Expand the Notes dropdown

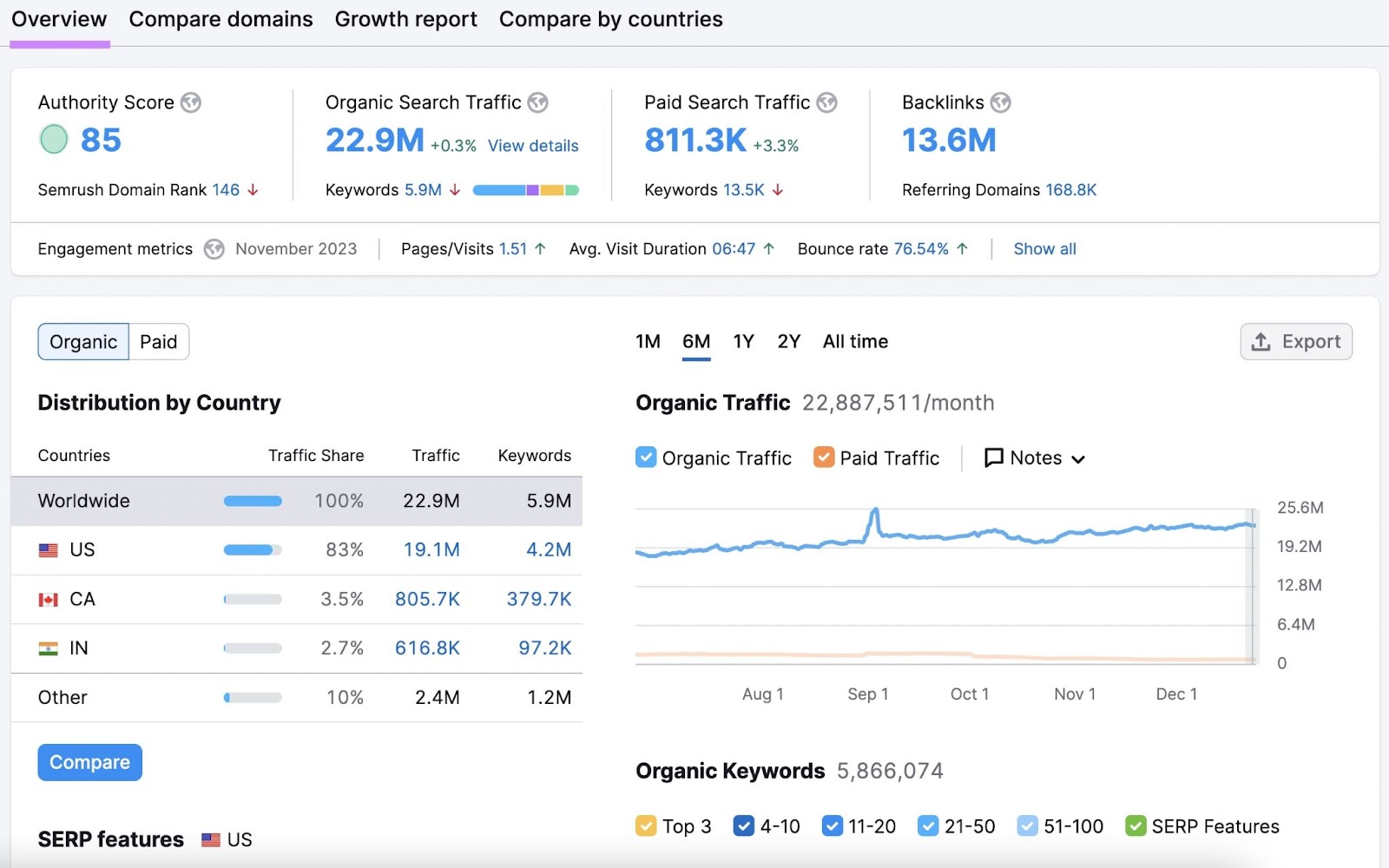(1078, 458)
